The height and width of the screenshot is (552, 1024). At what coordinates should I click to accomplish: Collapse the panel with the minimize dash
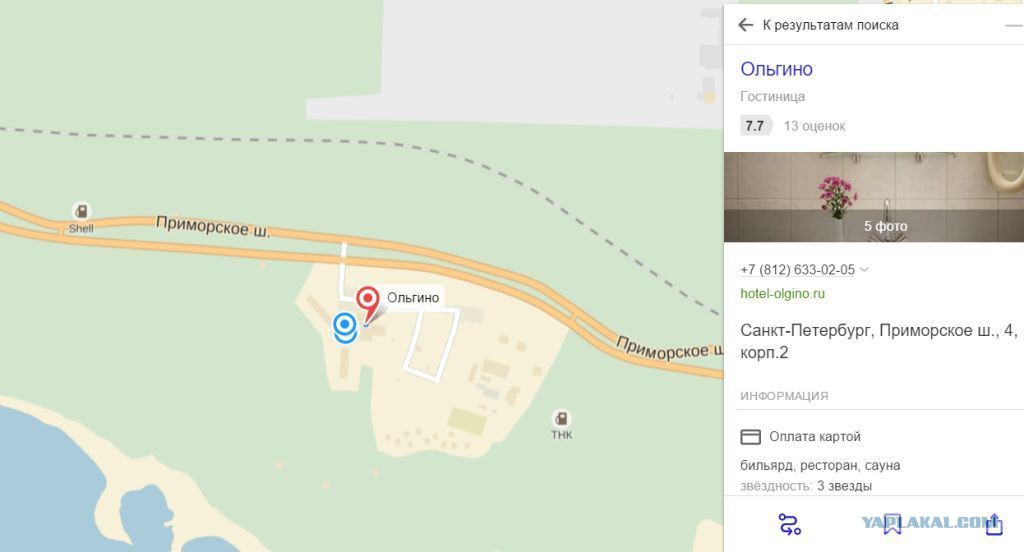click(x=1014, y=25)
